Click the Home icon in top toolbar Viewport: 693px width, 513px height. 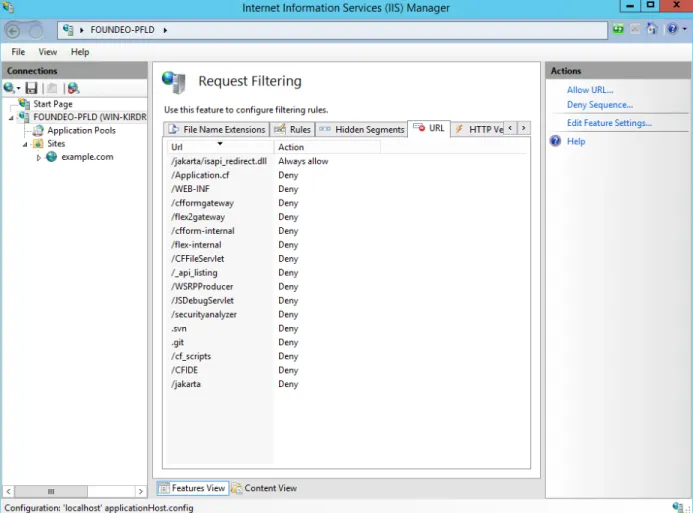point(652,29)
